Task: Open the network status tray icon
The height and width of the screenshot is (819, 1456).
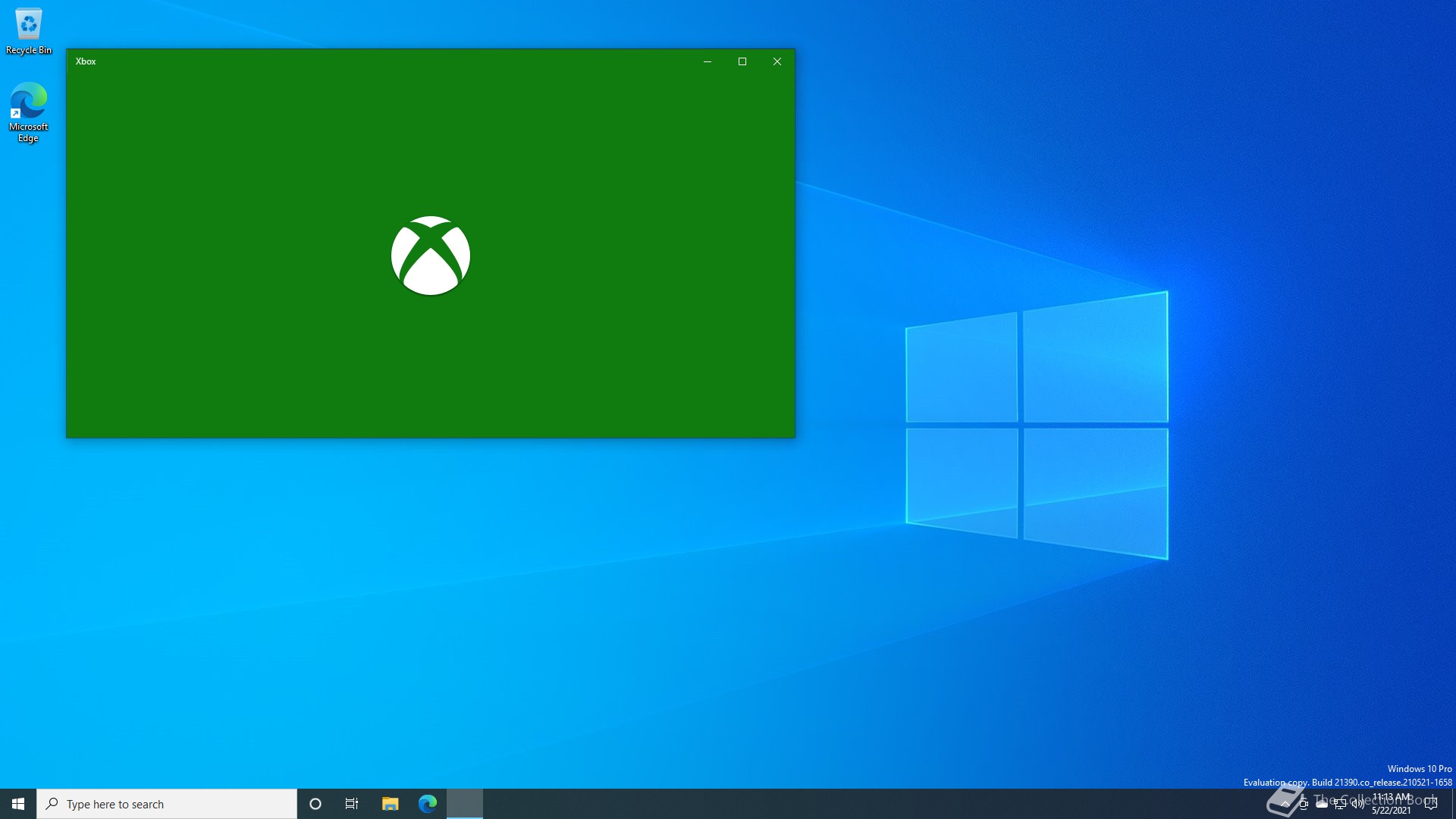Action: [1340, 804]
